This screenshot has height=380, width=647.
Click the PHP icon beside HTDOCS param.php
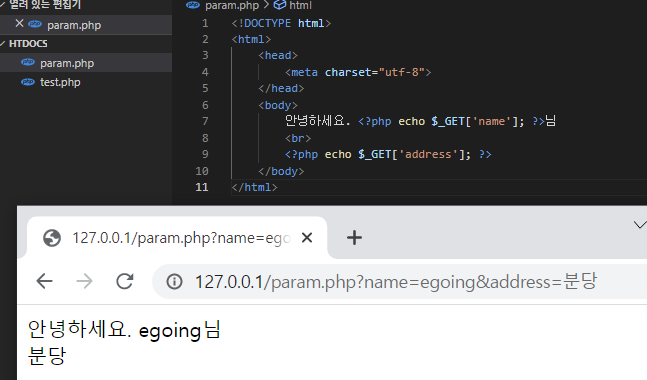coord(28,62)
